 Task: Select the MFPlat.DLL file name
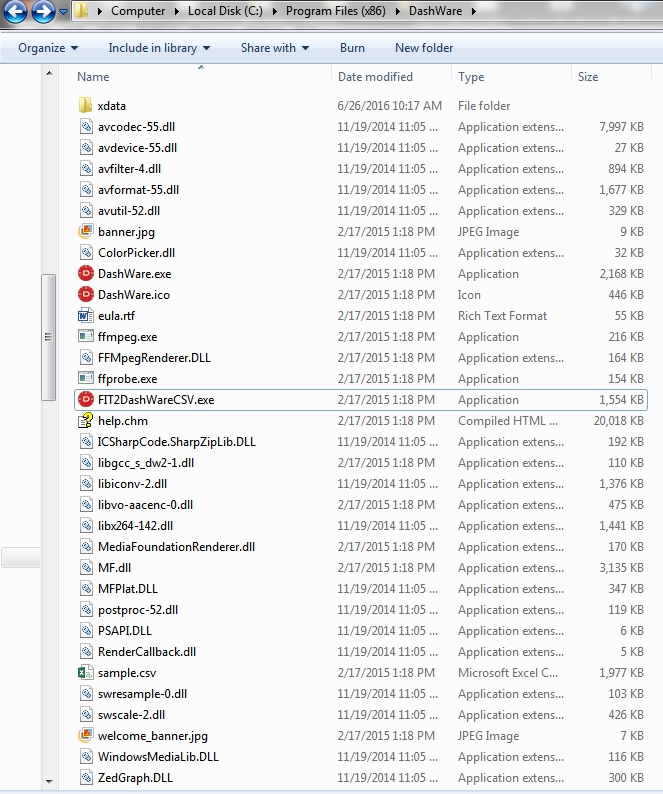click(x=128, y=588)
